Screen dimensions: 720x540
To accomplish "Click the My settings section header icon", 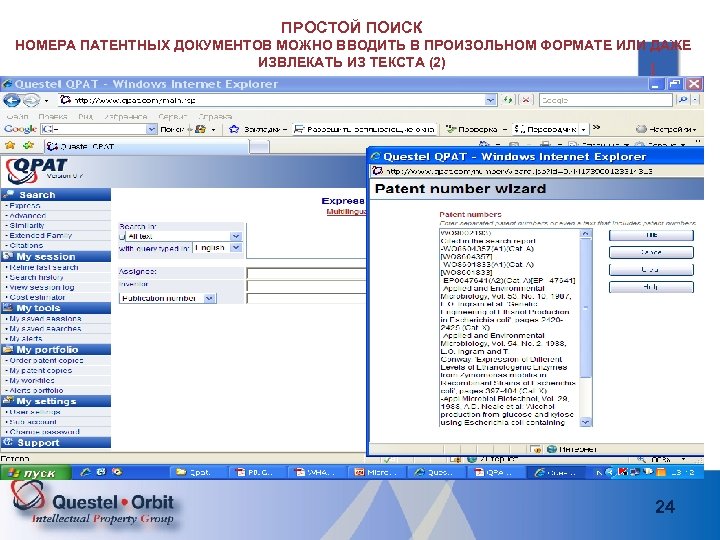I will [7, 401].
